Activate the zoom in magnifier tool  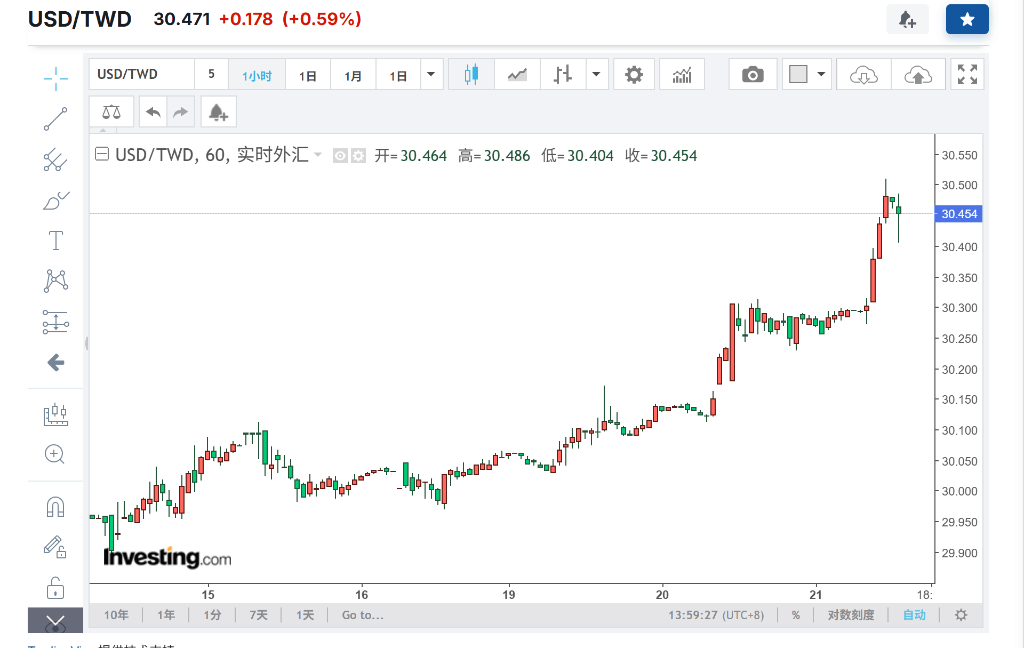(56, 454)
